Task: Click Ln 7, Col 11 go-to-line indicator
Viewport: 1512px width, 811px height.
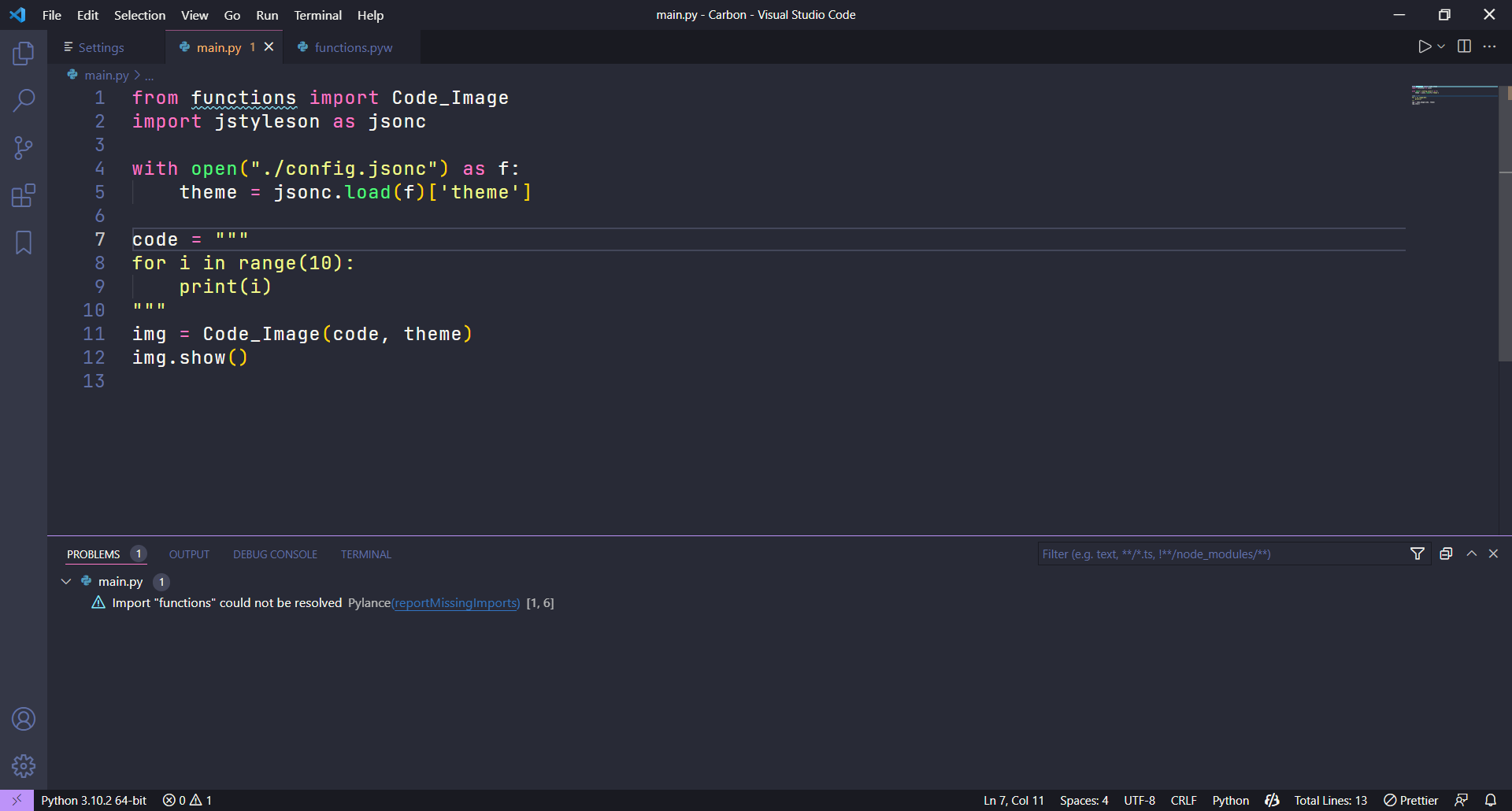Action: [x=1014, y=800]
